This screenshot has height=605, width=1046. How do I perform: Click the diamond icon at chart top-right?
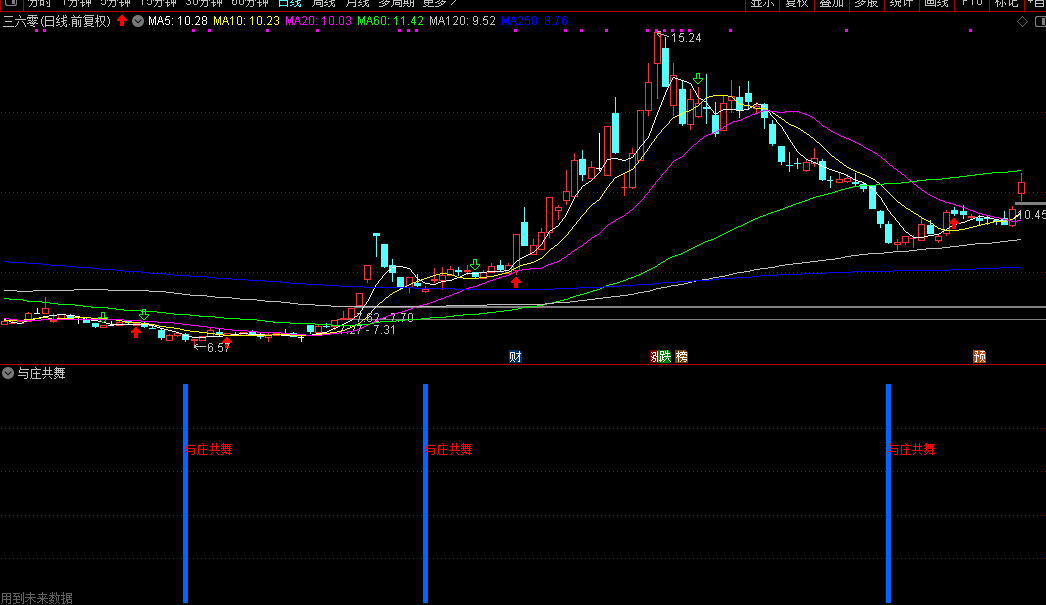click(x=1022, y=21)
